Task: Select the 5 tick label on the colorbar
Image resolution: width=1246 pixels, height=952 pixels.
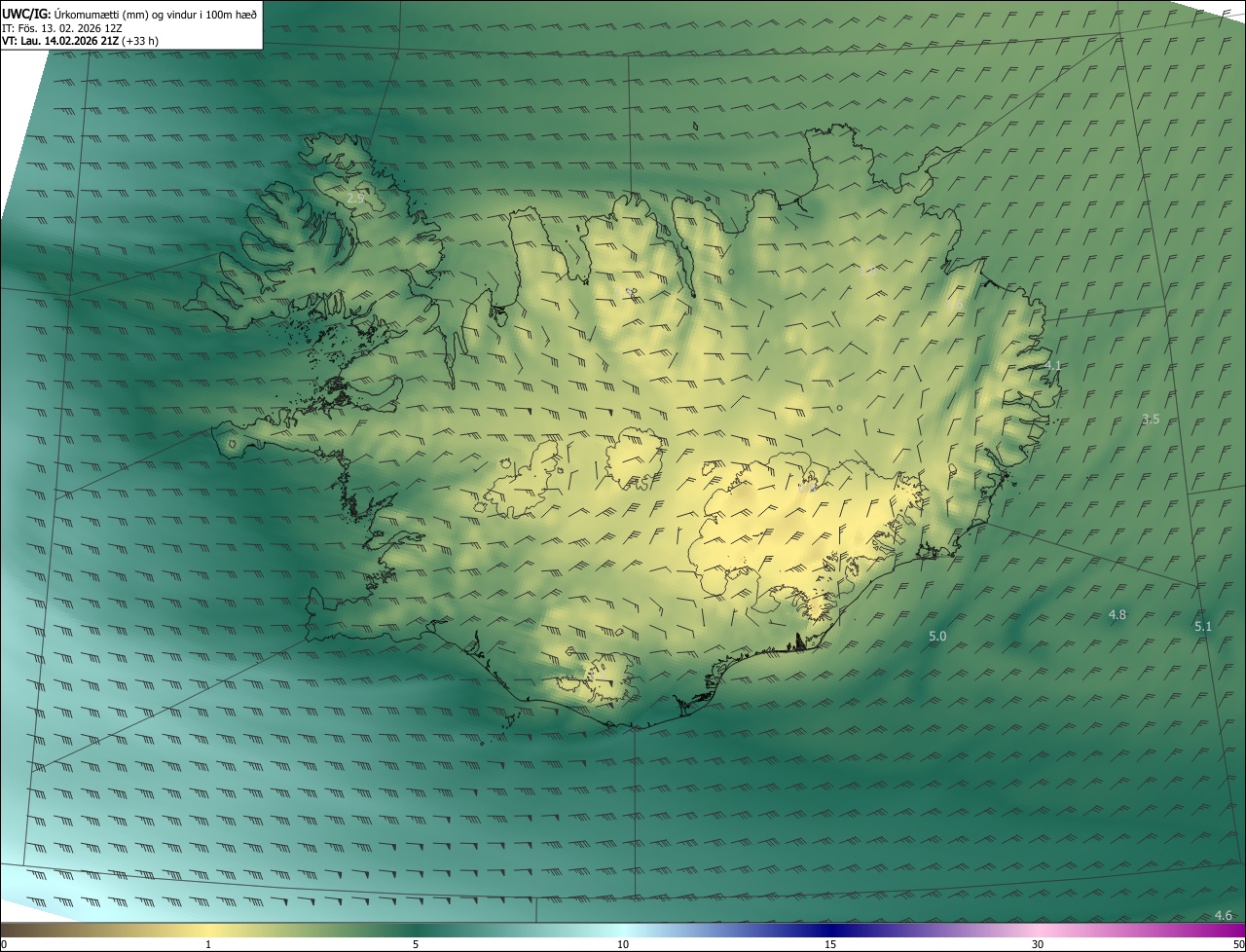Action: coord(416,944)
